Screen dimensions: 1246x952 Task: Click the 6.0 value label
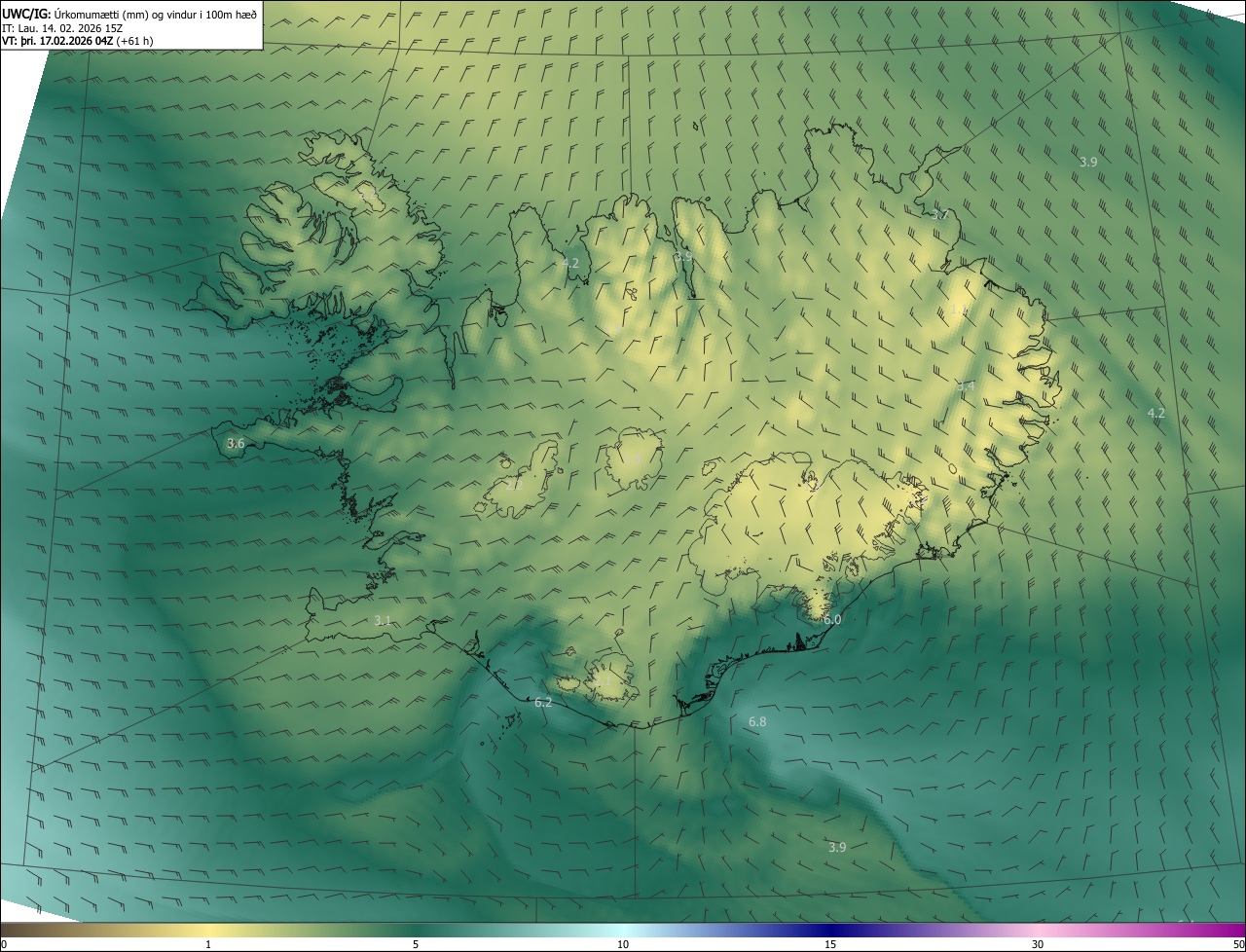click(832, 620)
